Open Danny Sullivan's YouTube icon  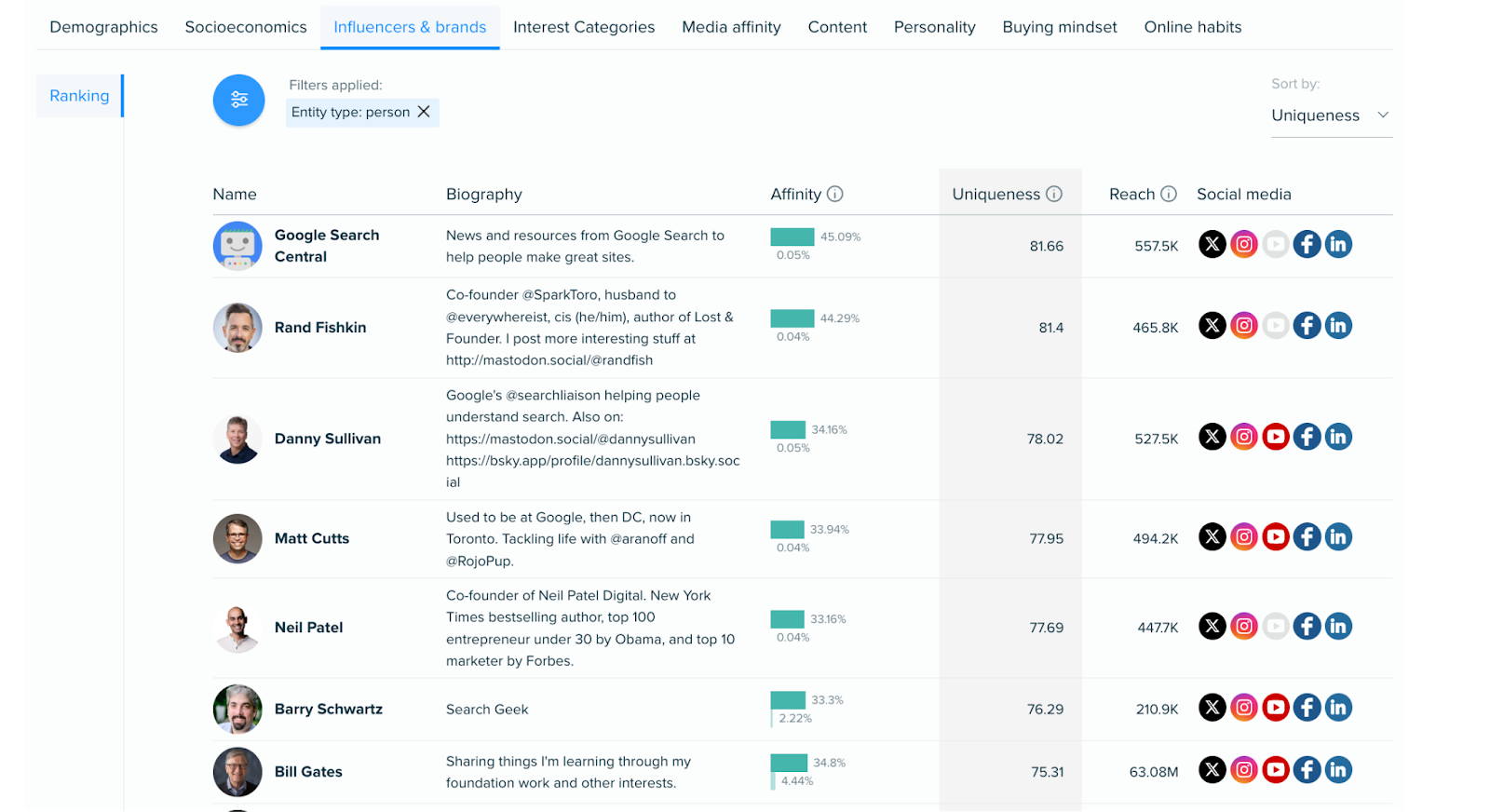click(x=1275, y=437)
